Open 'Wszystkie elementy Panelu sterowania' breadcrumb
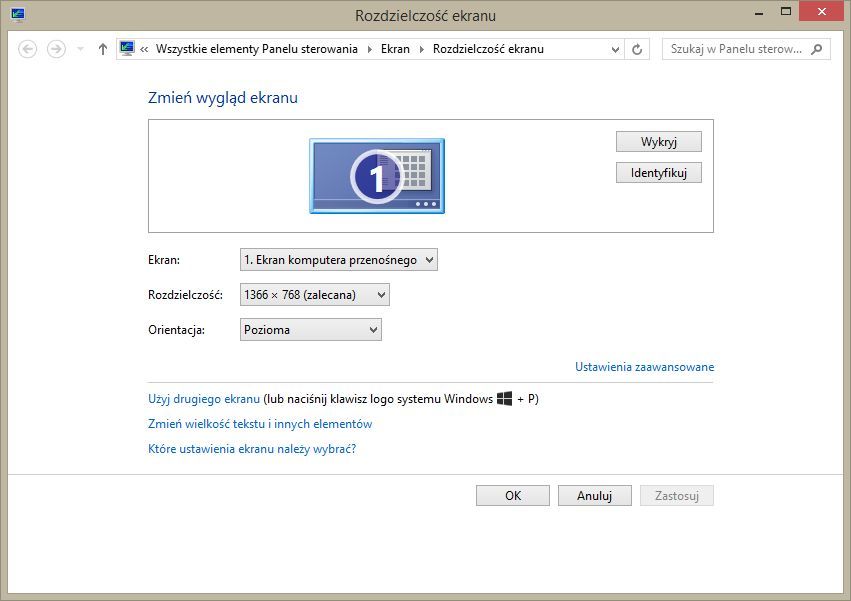The image size is (851, 601). pos(257,49)
